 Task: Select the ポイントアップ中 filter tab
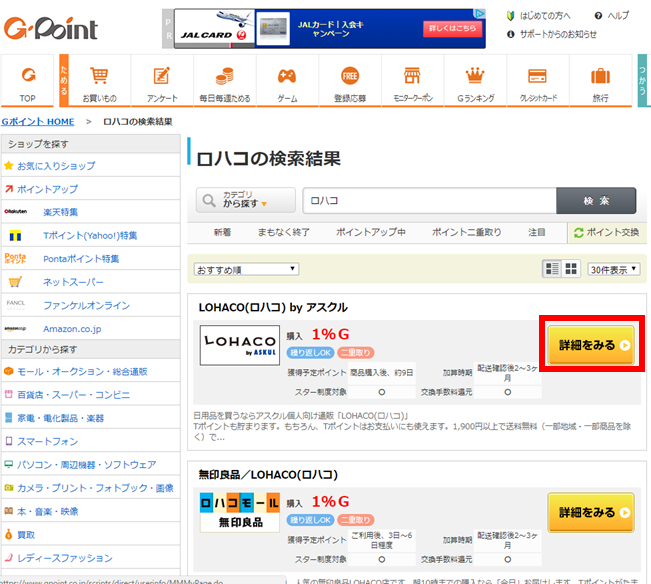coord(370,232)
